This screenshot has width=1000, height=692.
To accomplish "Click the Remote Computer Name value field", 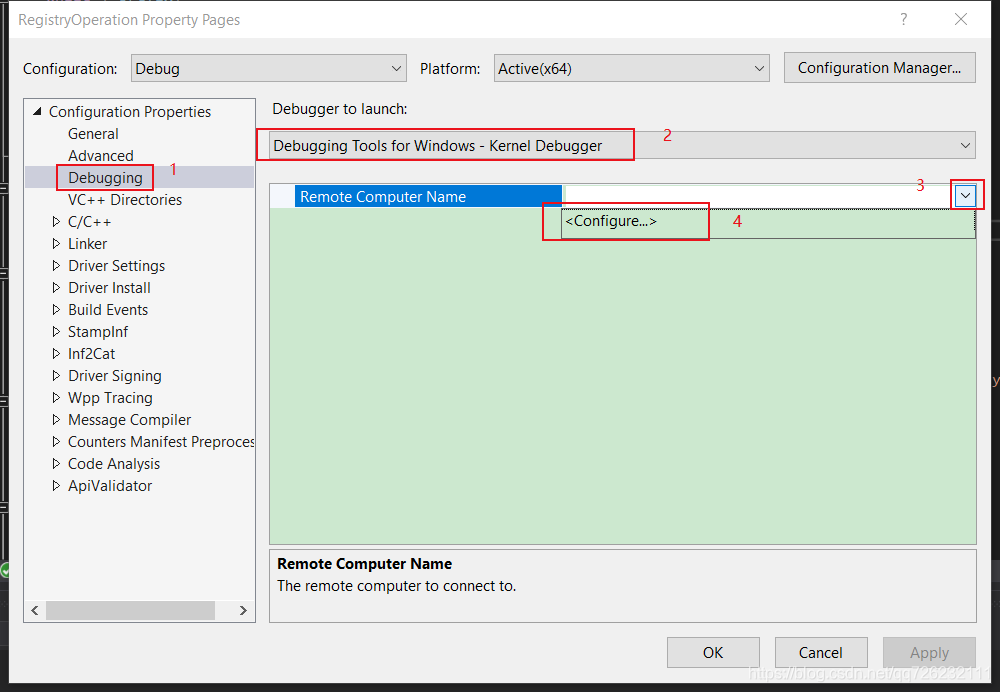I will point(759,196).
